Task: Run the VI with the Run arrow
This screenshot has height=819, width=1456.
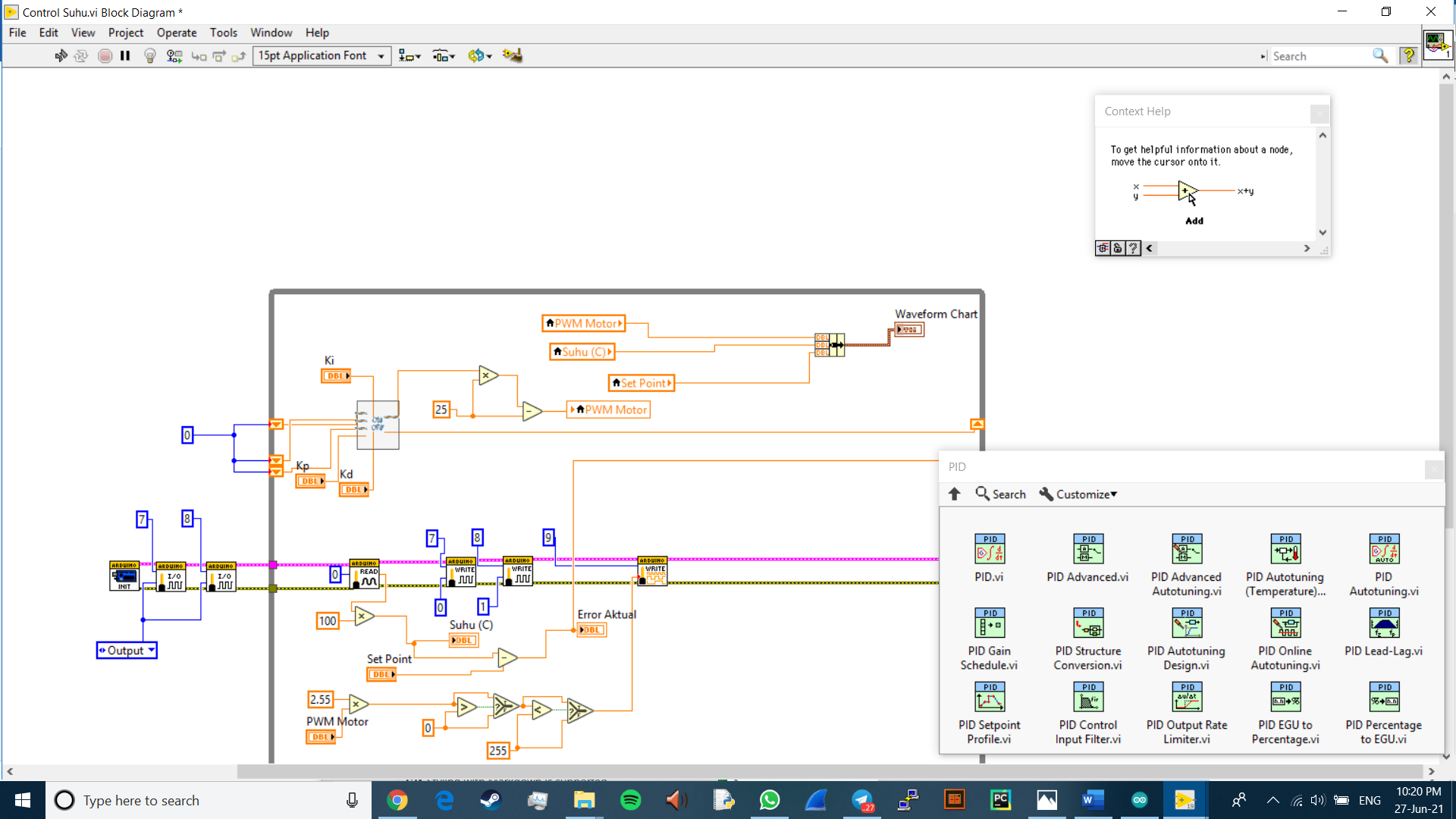Action: click(x=61, y=55)
